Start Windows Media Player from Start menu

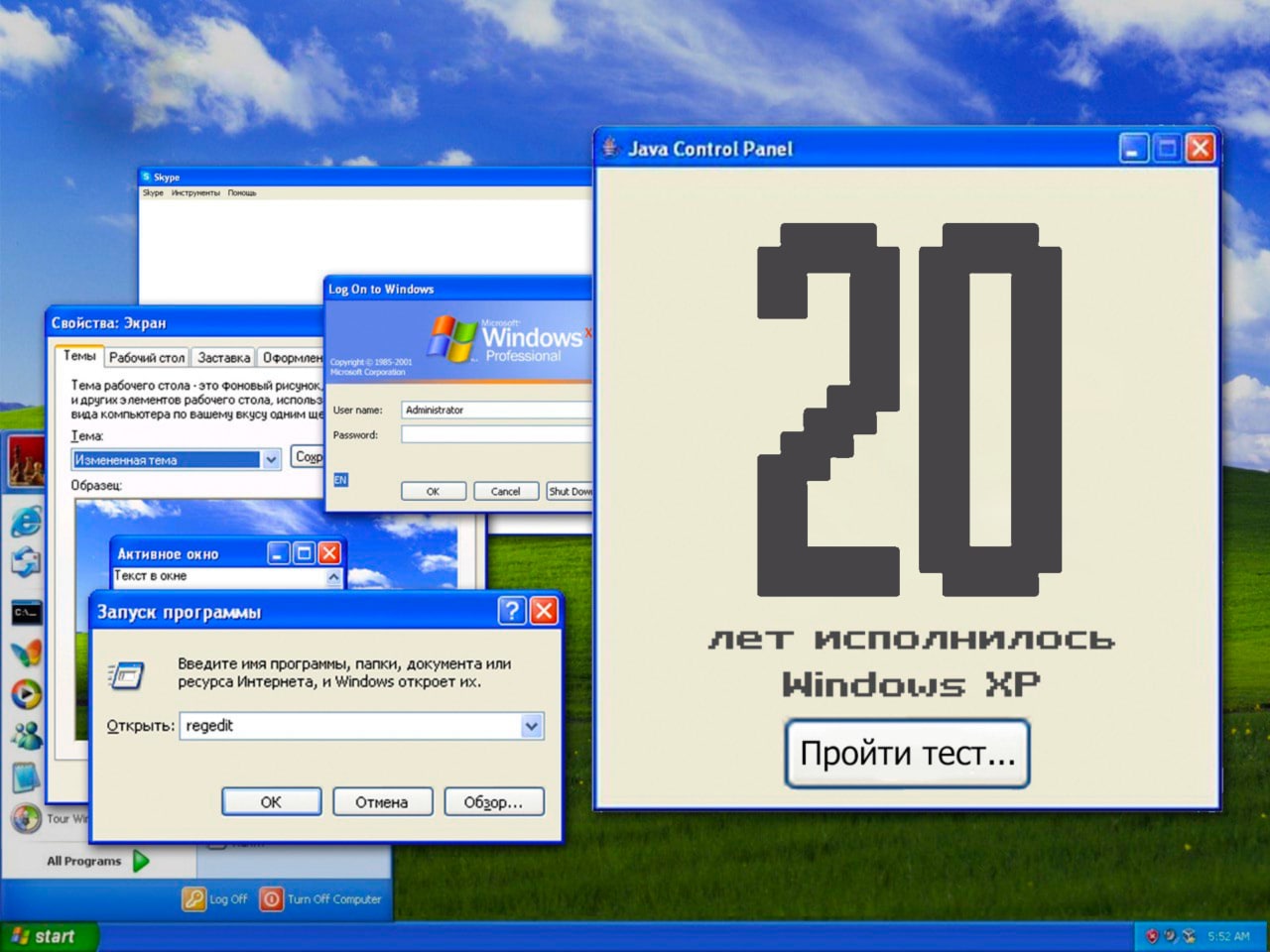click(x=26, y=694)
